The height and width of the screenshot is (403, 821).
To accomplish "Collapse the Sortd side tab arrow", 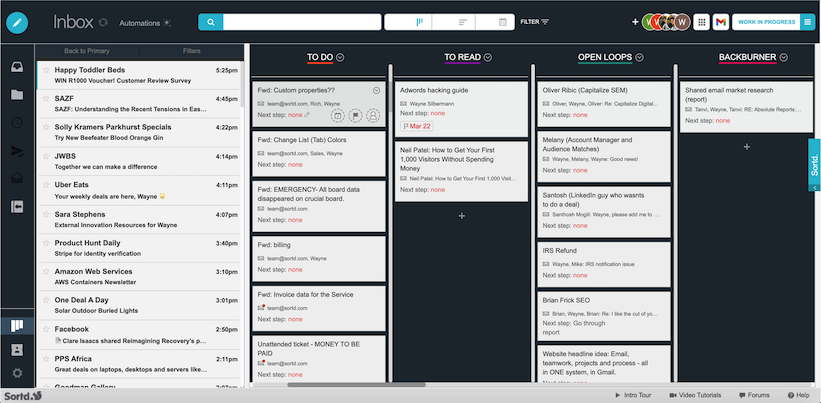I will (x=814, y=187).
